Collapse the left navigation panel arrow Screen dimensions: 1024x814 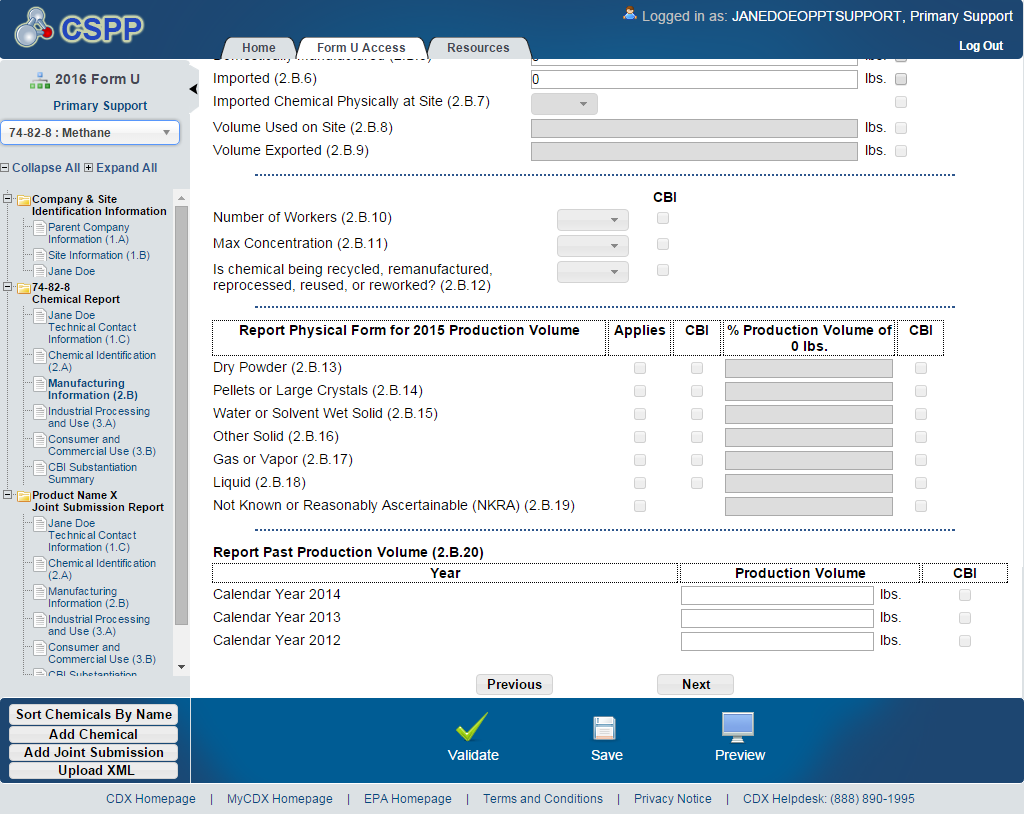click(x=193, y=89)
